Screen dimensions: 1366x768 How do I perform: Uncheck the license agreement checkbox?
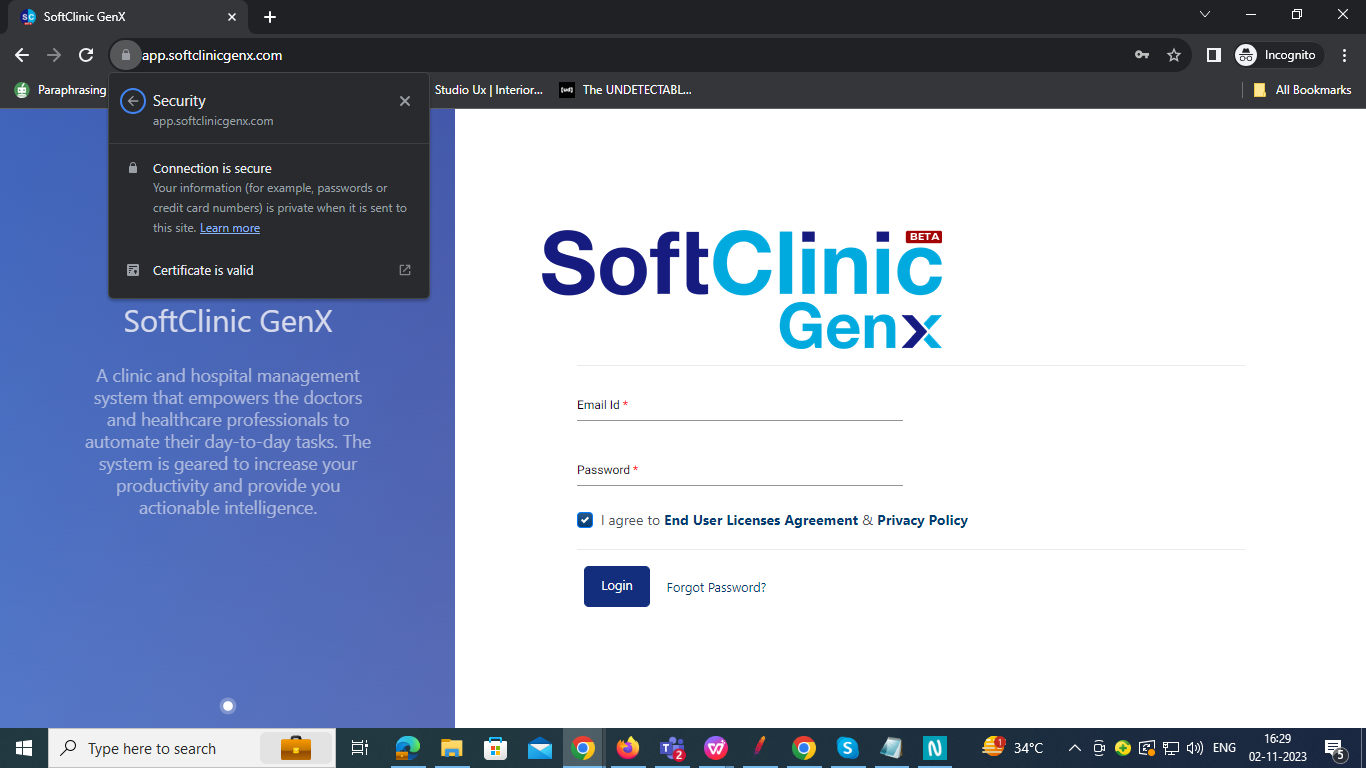(585, 520)
